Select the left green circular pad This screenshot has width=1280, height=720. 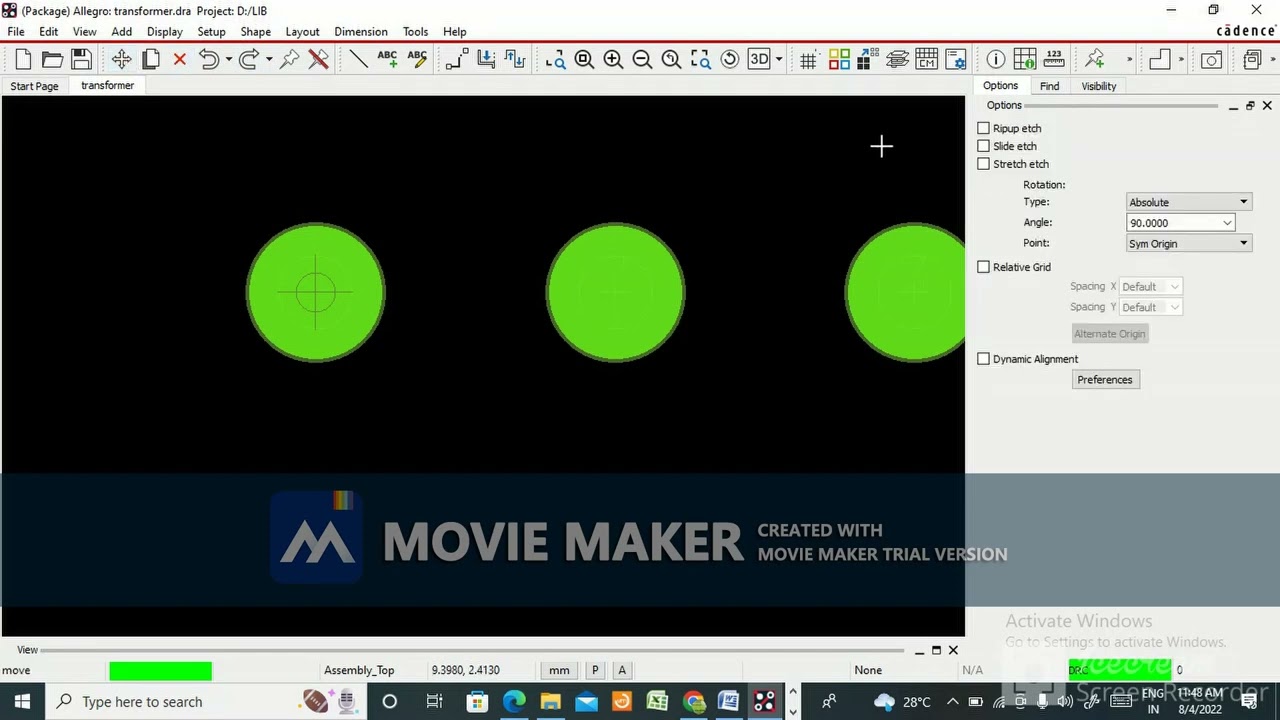(316, 292)
